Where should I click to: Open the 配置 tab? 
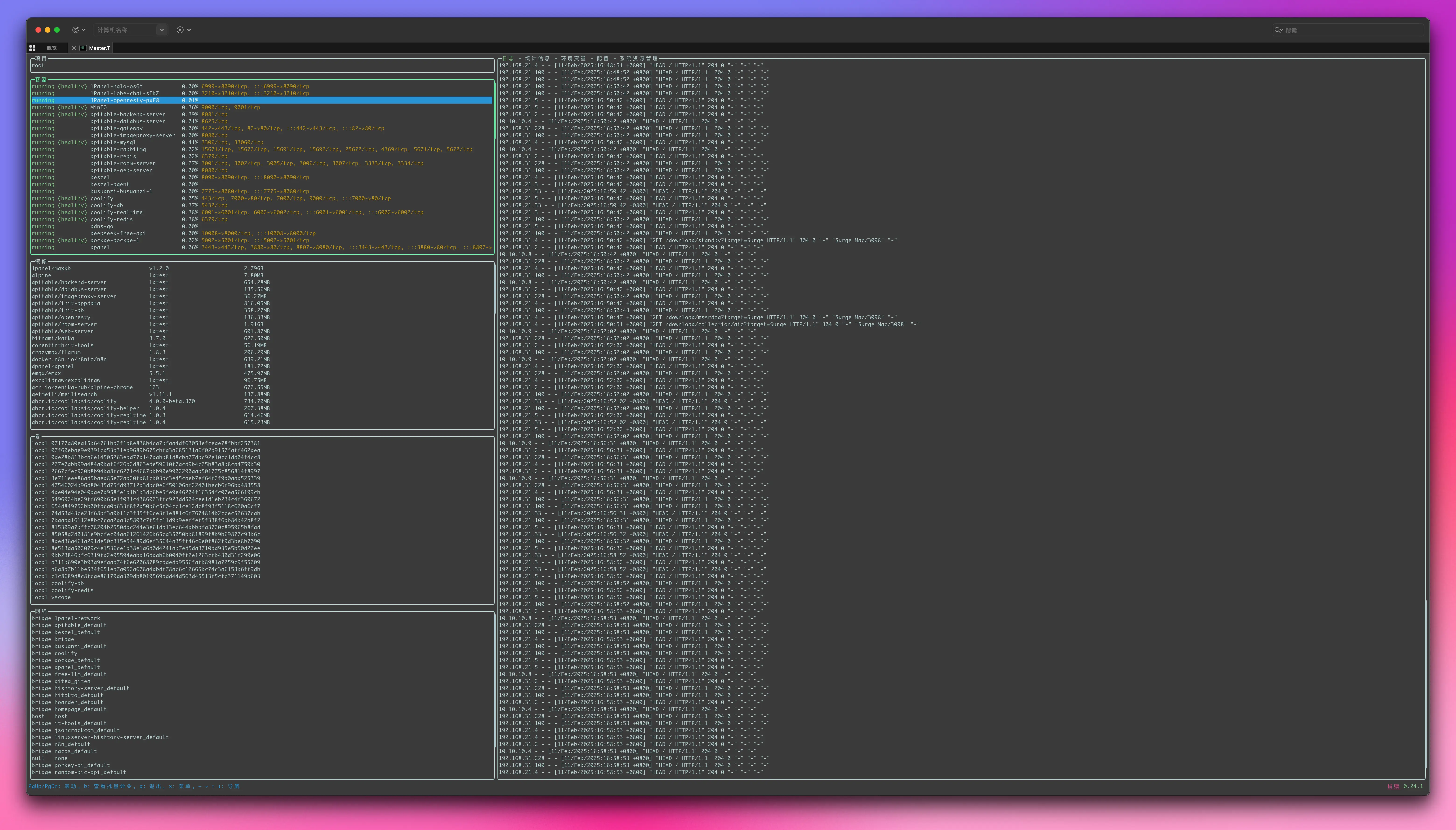[x=602, y=58]
